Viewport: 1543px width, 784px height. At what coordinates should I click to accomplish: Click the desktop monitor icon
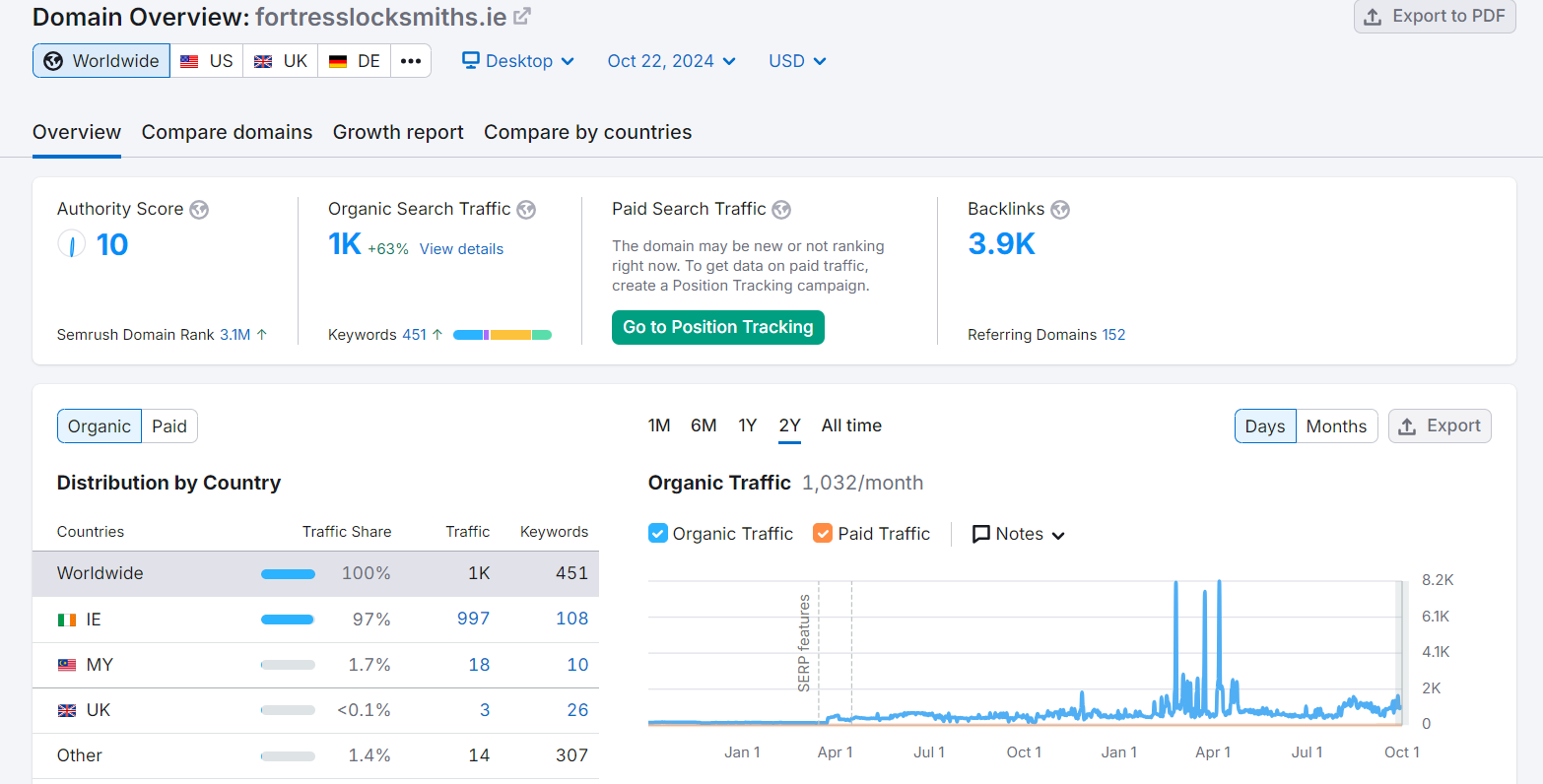coord(471,60)
